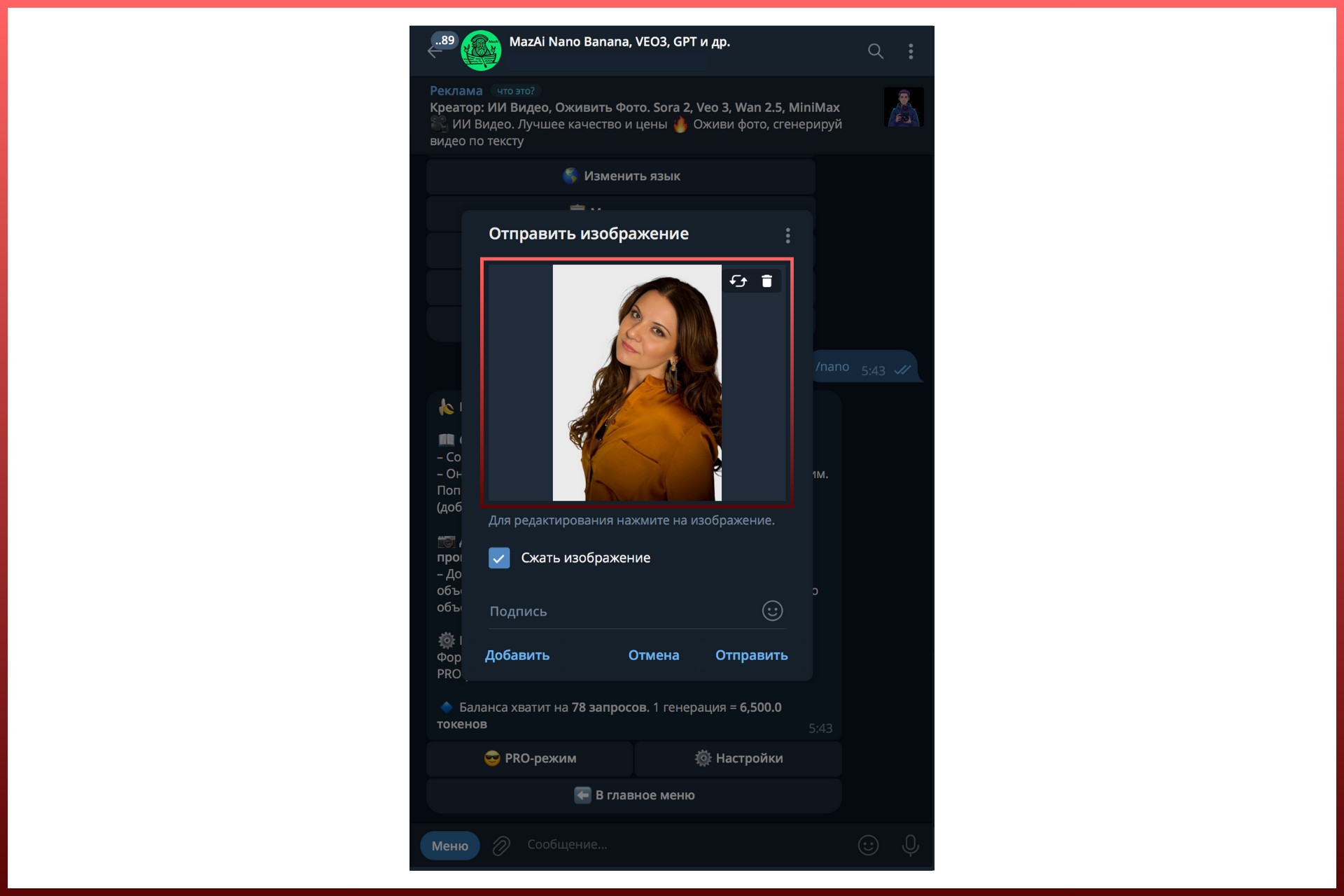Click the 'что это?' ad link
1344x896 pixels.
516,91
